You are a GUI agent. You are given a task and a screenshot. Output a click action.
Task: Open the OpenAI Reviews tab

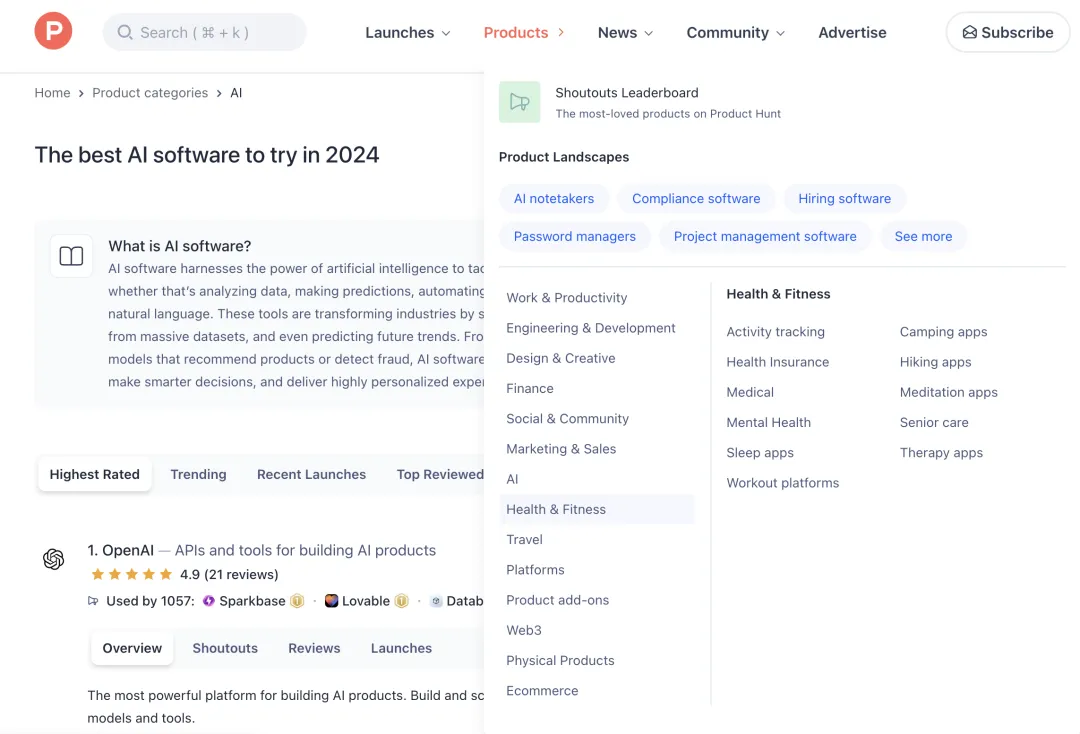point(314,648)
